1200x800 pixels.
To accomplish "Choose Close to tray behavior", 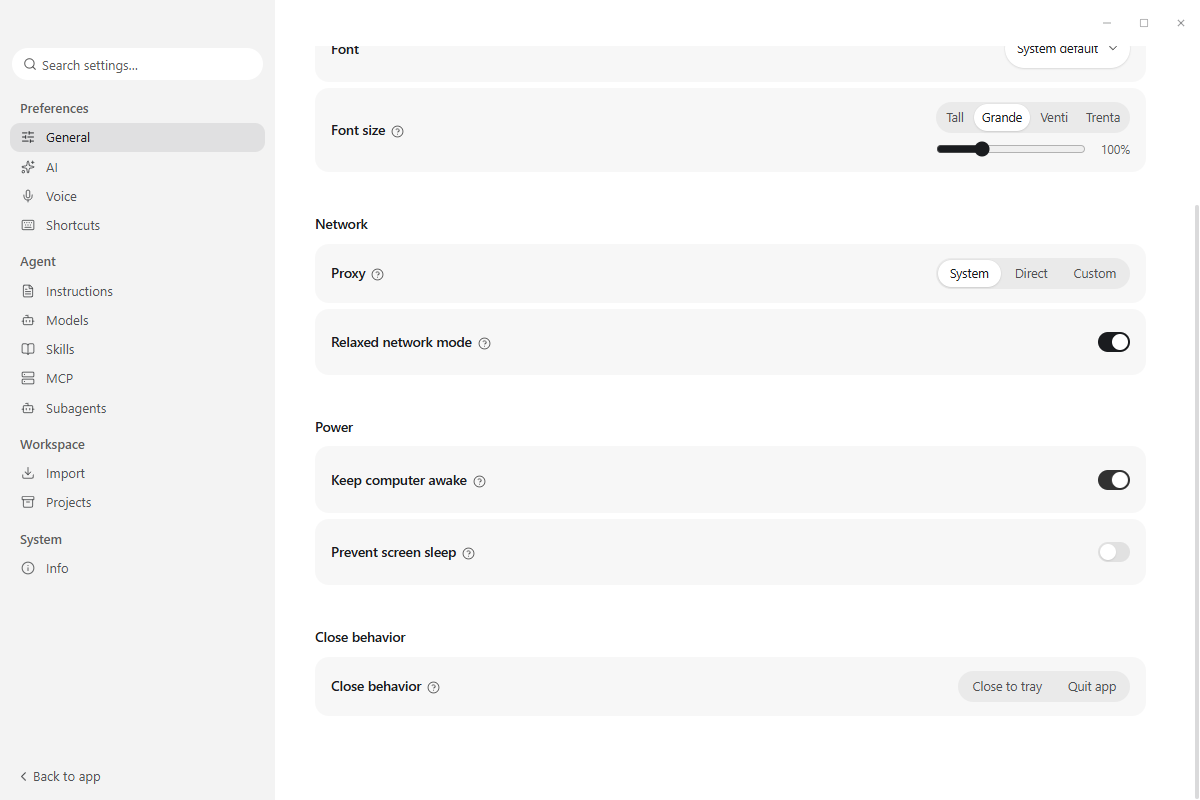I will [x=1007, y=686].
